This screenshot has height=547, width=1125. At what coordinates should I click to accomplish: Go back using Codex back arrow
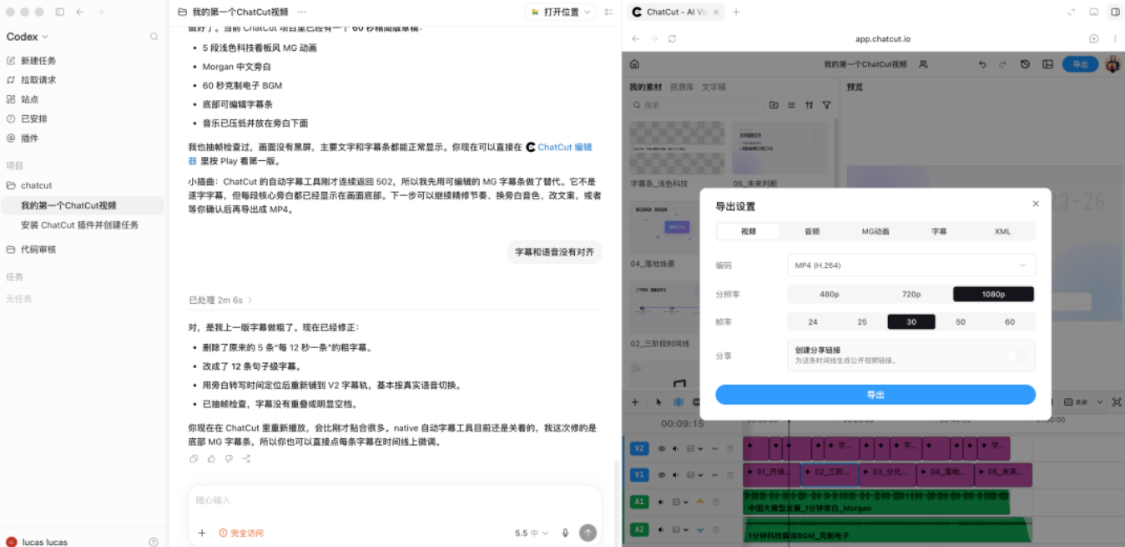80,12
